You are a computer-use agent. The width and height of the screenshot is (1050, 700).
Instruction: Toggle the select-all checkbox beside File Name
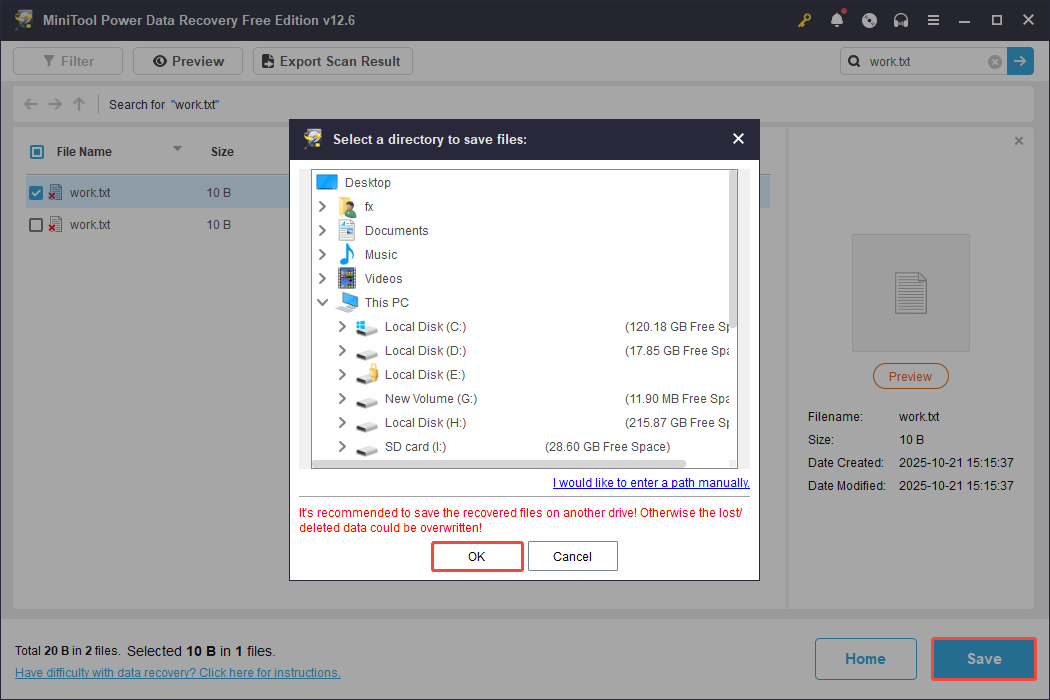(x=37, y=152)
